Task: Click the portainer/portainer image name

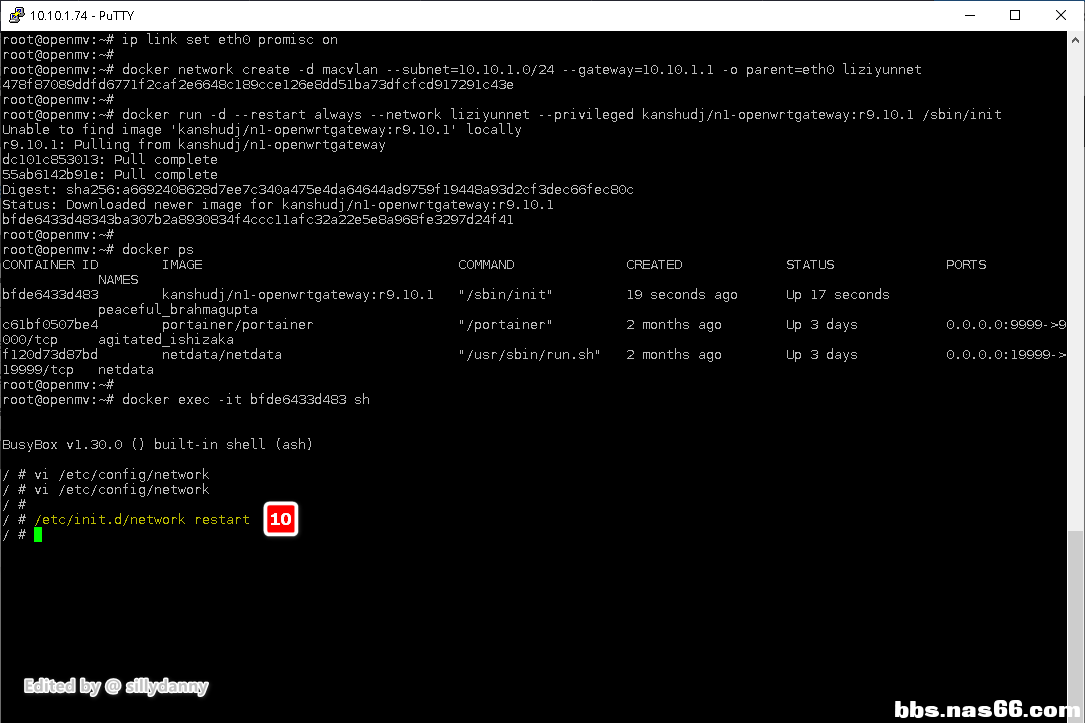Action: click(237, 325)
